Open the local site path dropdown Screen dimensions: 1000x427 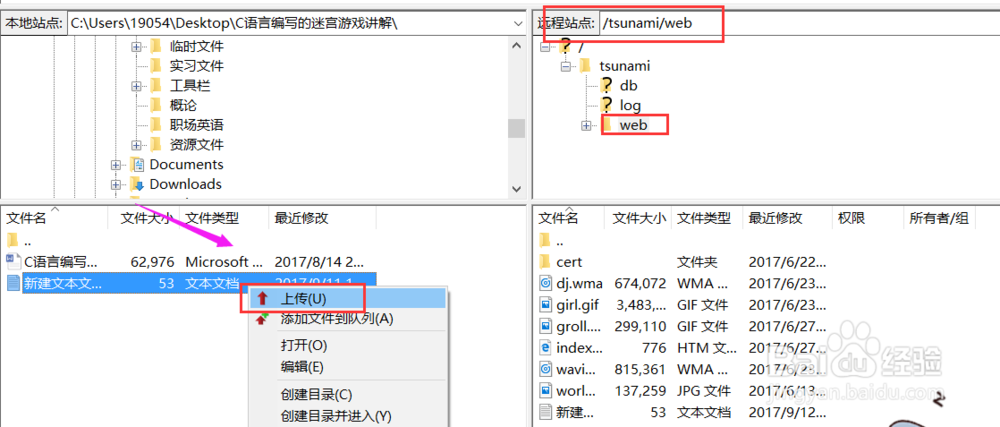click(518, 23)
